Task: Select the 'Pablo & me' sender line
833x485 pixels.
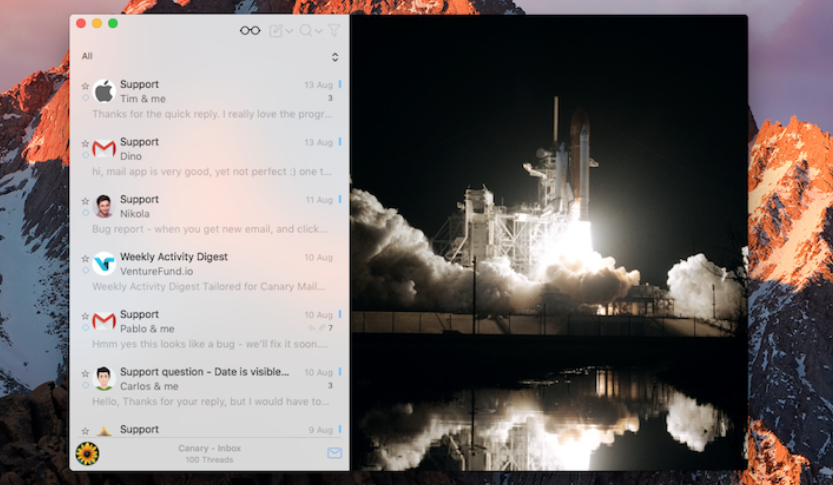Action: point(147,329)
